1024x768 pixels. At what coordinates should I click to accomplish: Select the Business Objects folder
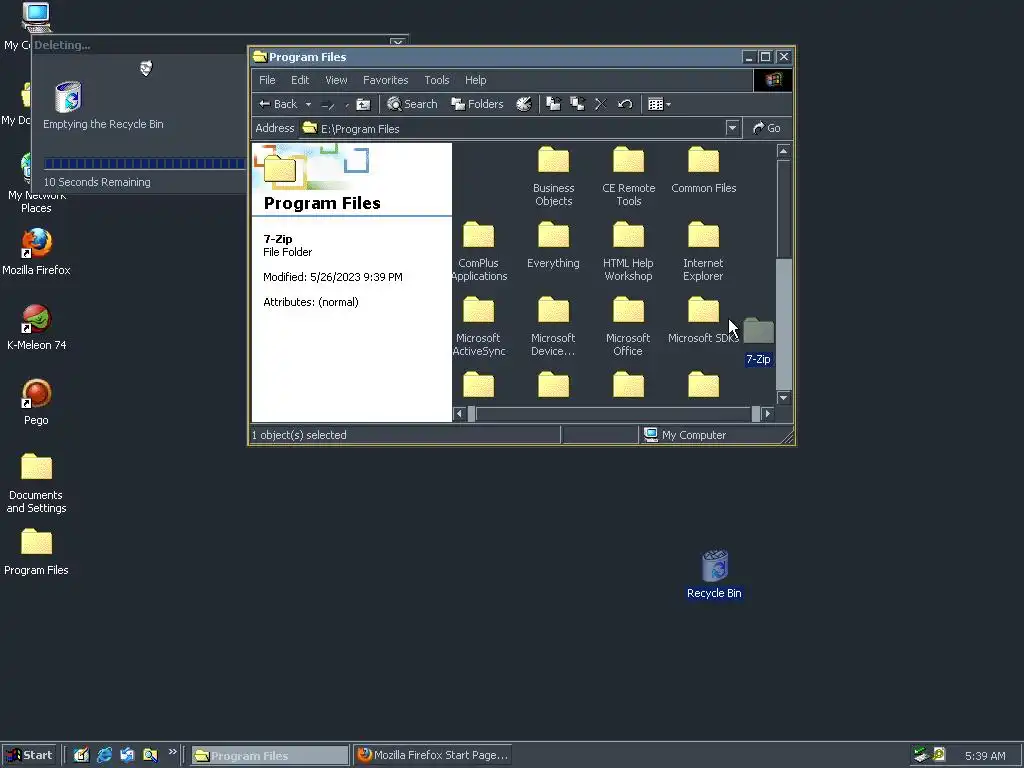coord(553,176)
